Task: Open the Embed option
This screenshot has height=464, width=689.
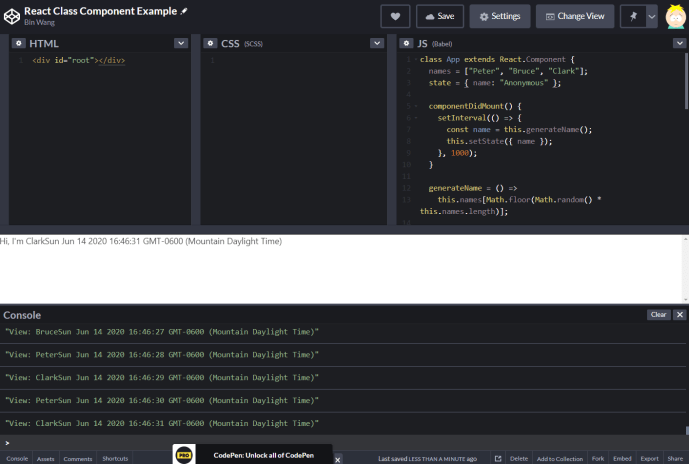Action: pyautogui.click(x=622, y=458)
